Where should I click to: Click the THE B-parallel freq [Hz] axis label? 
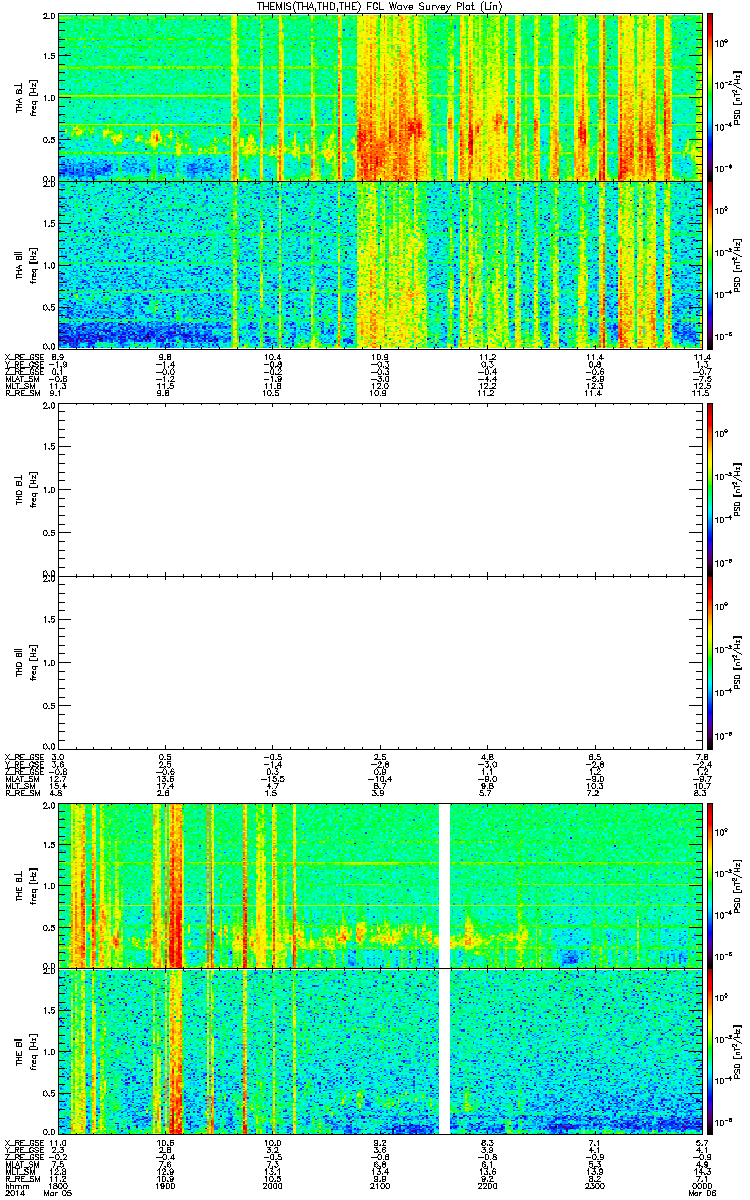click(32, 1051)
